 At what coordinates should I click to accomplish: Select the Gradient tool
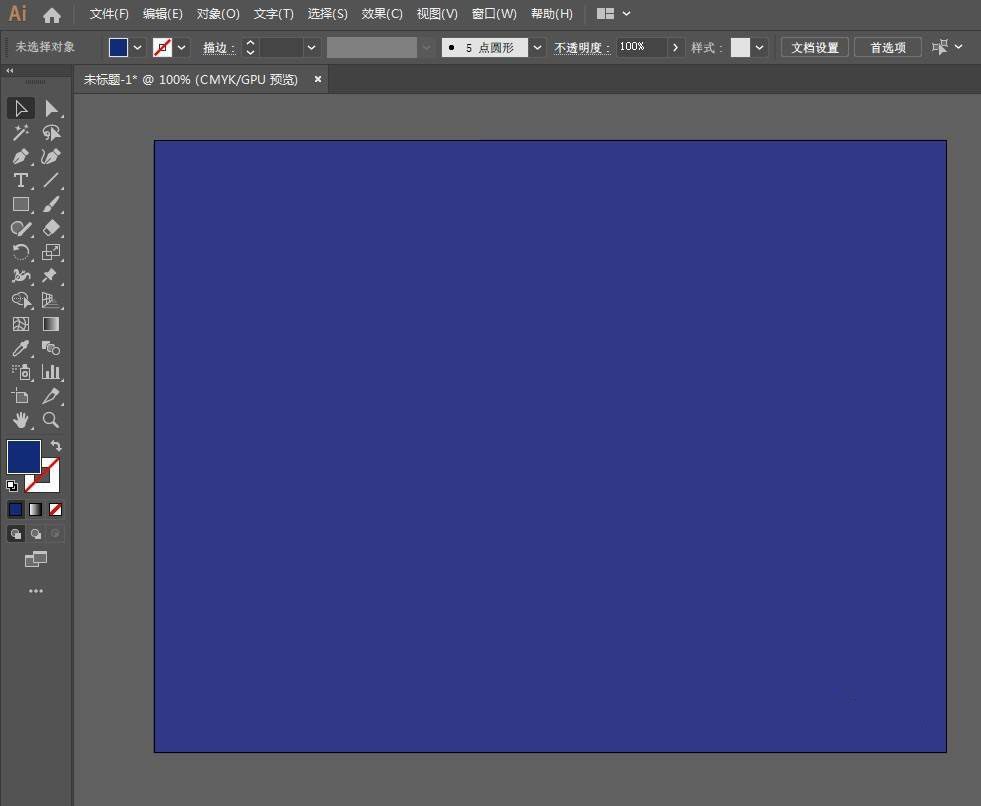tap(51, 324)
